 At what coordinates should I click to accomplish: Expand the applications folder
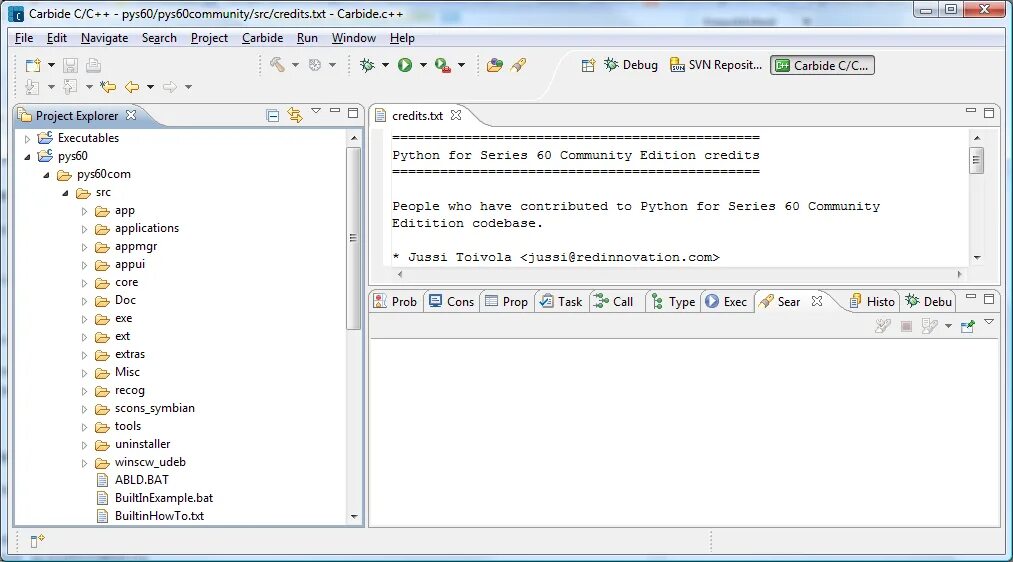tap(84, 229)
